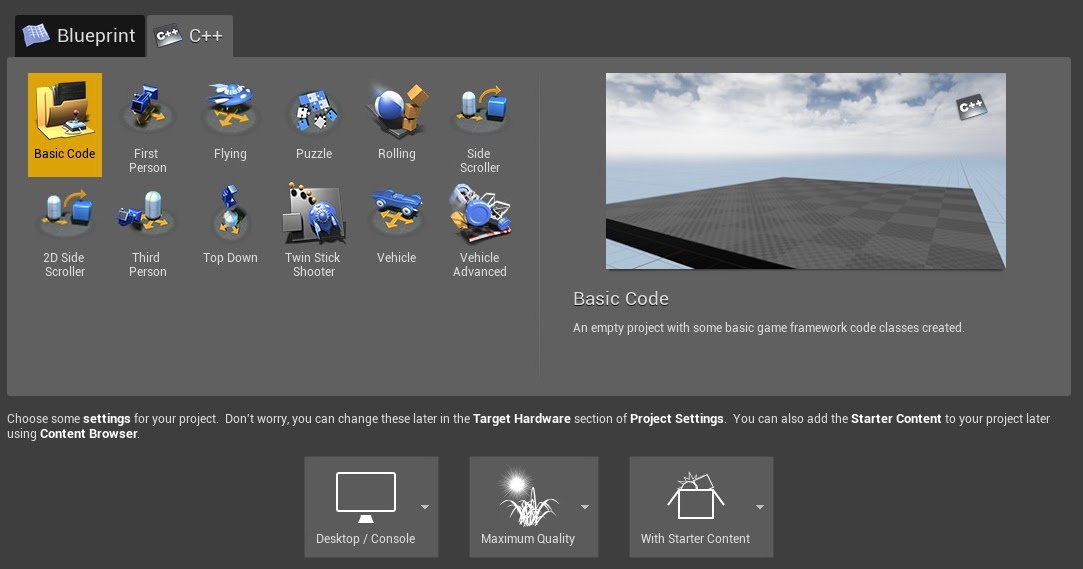Open the Desktop / Console dropdown arrow
The image size is (1083, 569).
425,507
